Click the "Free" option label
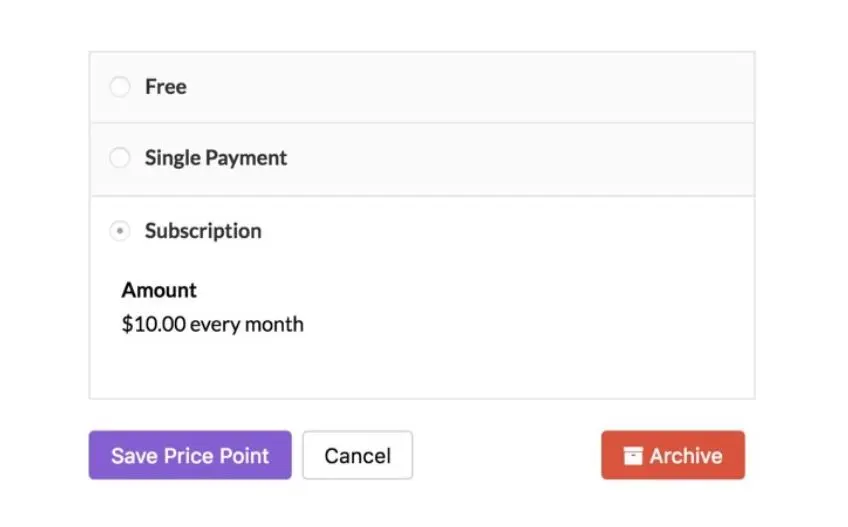Viewport: 848px width, 527px height. coord(165,87)
